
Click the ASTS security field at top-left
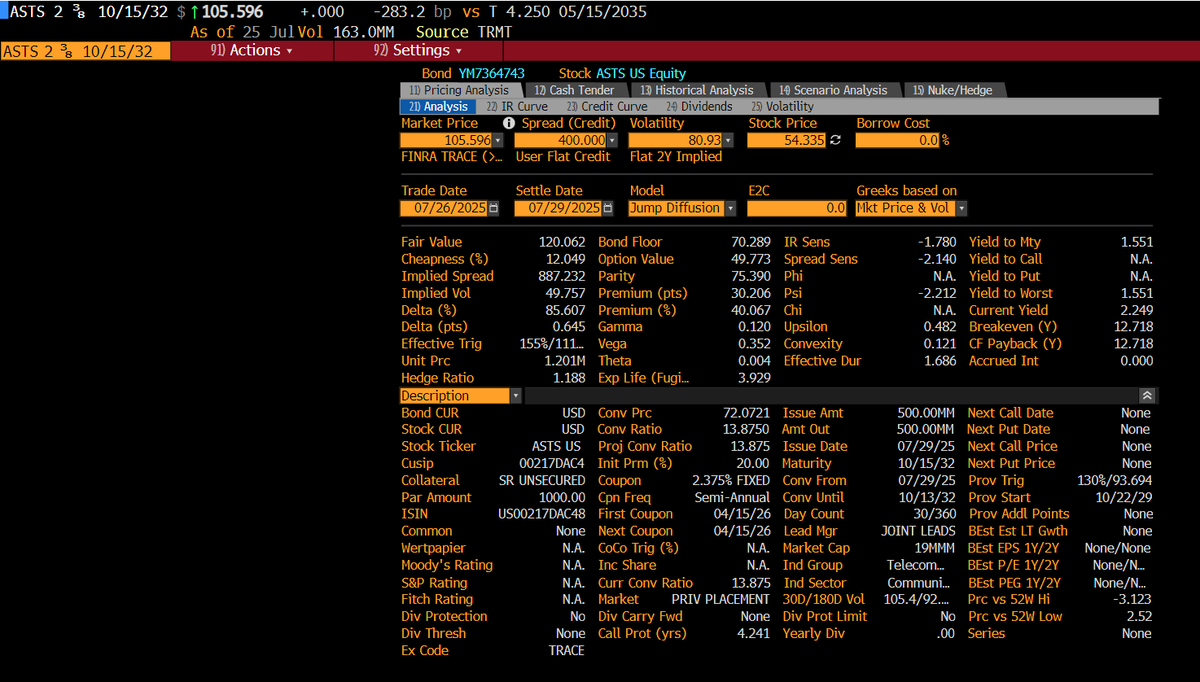point(86,51)
